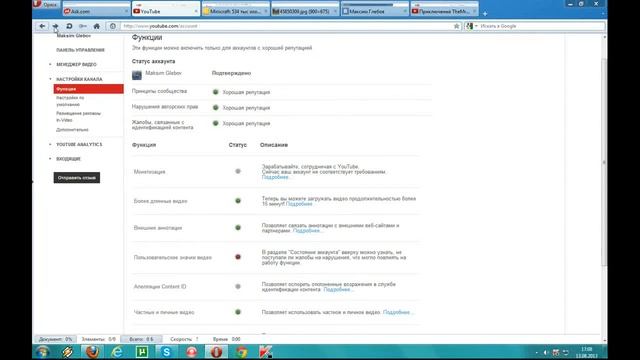Click the site info badge before the URL
The image size is (640, 360).
[x=112, y=26]
